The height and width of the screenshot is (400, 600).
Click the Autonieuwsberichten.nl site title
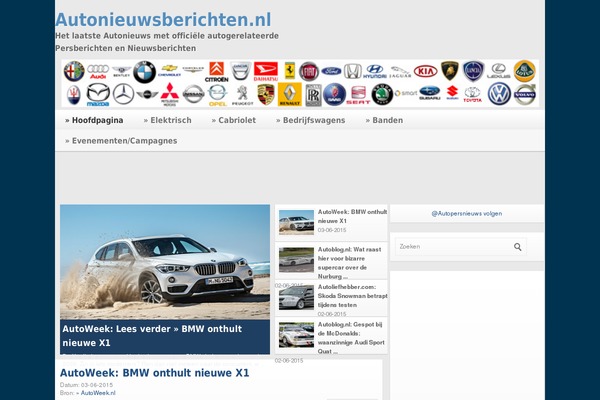pyautogui.click(x=163, y=20)
